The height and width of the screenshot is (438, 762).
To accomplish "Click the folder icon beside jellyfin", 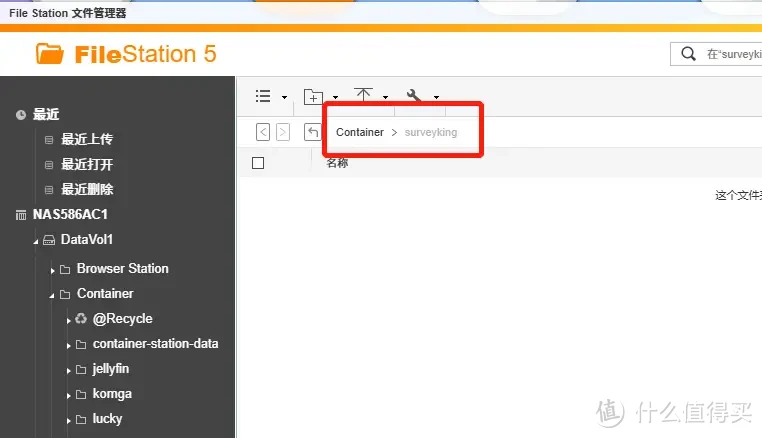I will point(81,370).
